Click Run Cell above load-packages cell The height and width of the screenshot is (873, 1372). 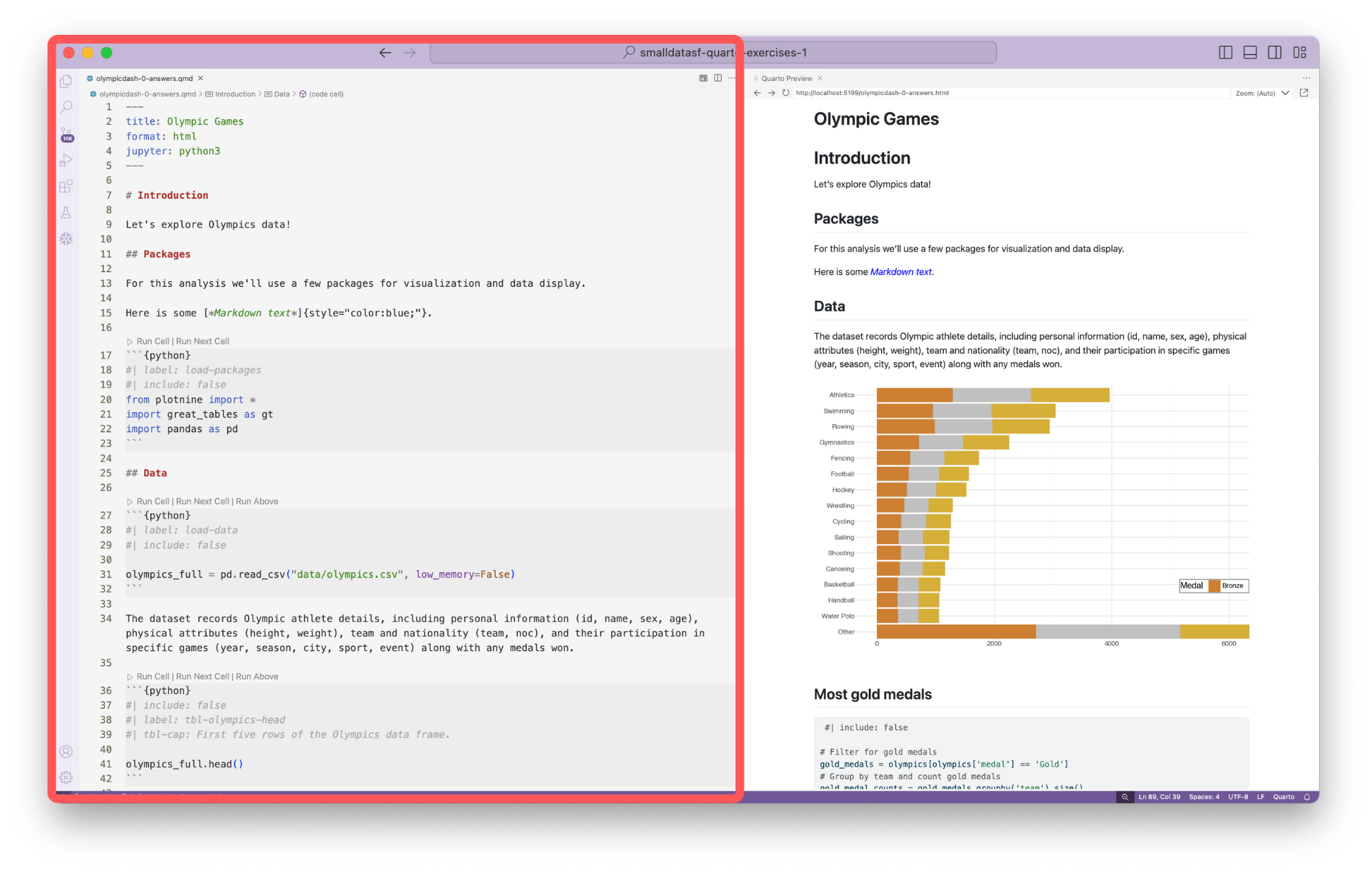(153, 341)
